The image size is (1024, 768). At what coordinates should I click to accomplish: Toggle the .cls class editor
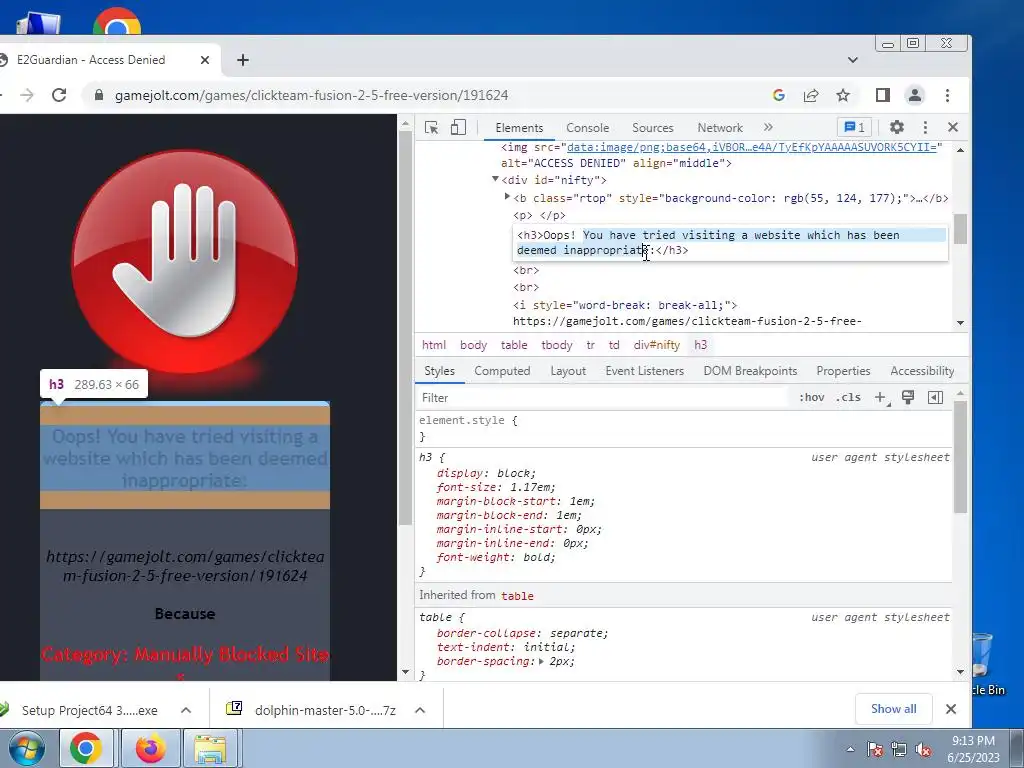(x=848, y=398)
